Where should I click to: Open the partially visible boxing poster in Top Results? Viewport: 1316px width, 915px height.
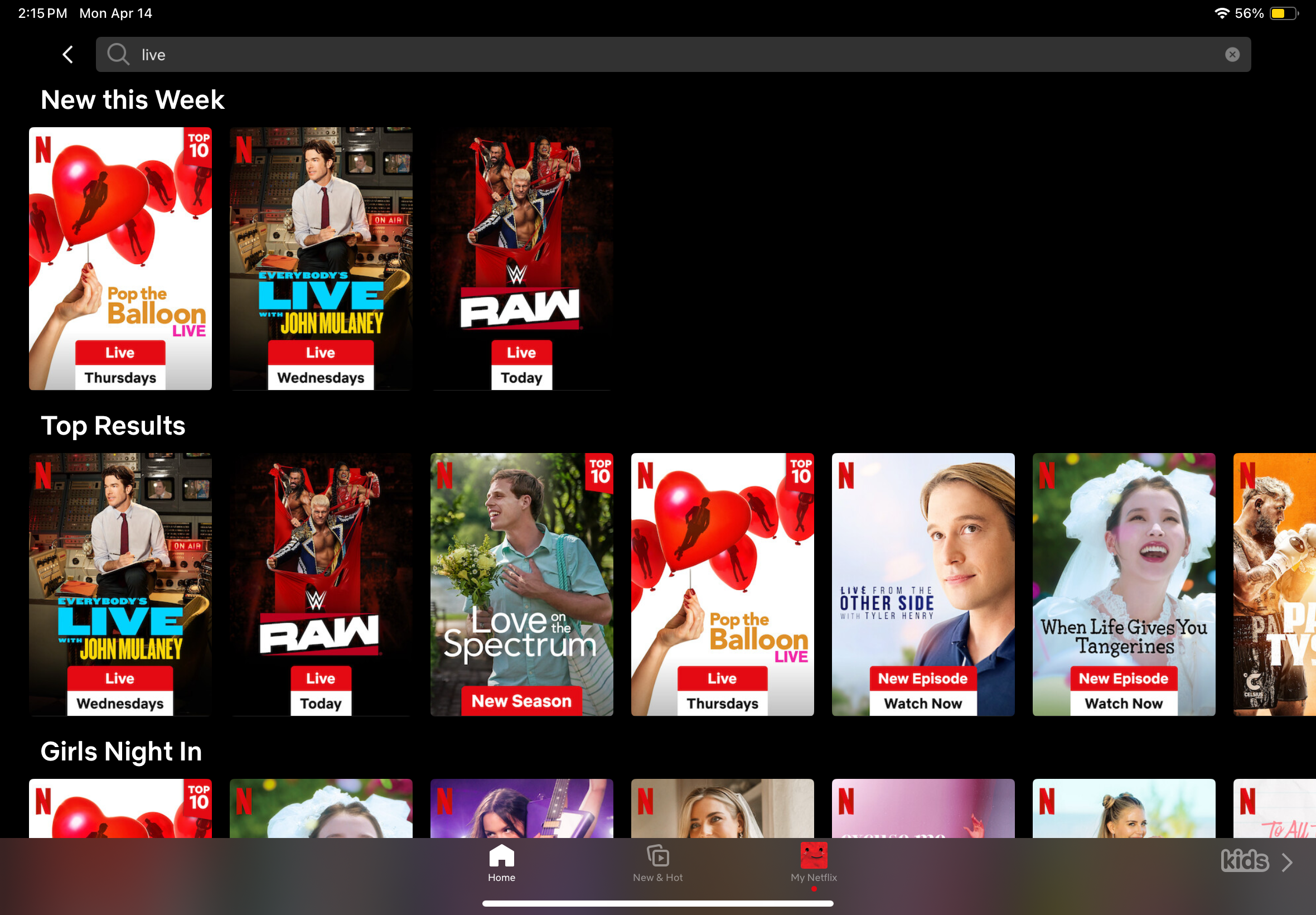coord(1275,585)
